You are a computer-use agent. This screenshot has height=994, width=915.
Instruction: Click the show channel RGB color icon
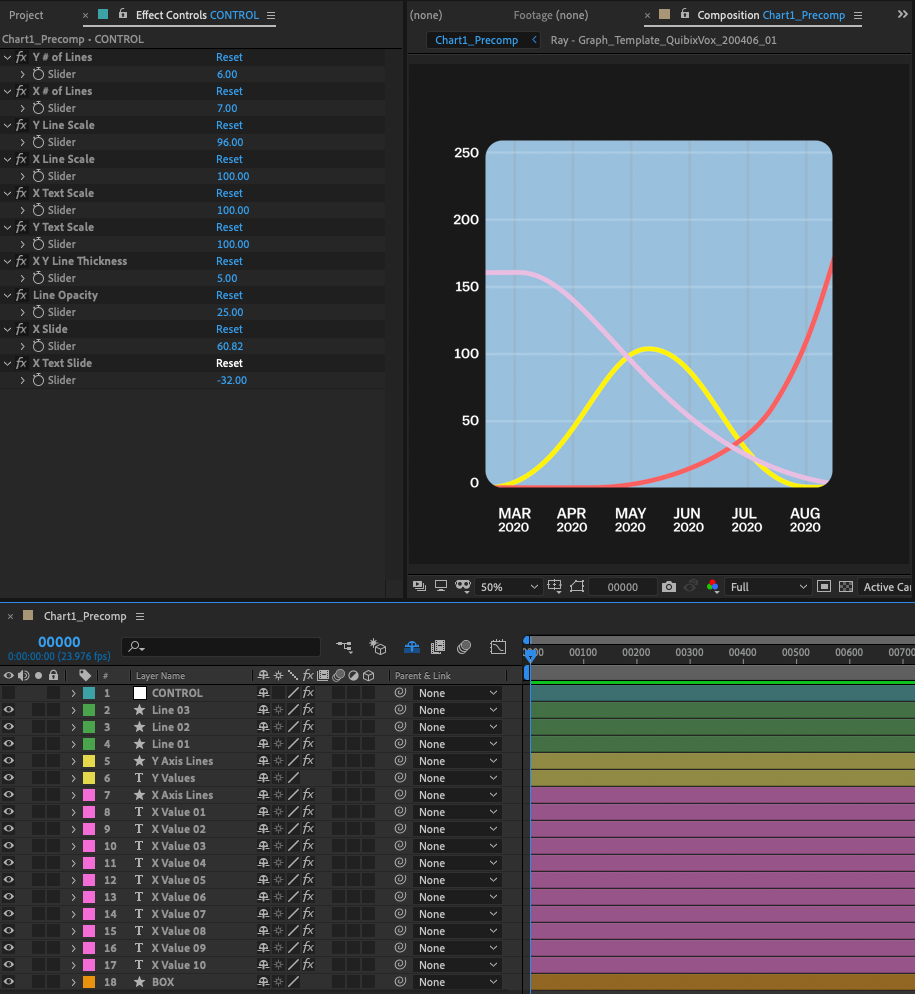coord(712,587)
